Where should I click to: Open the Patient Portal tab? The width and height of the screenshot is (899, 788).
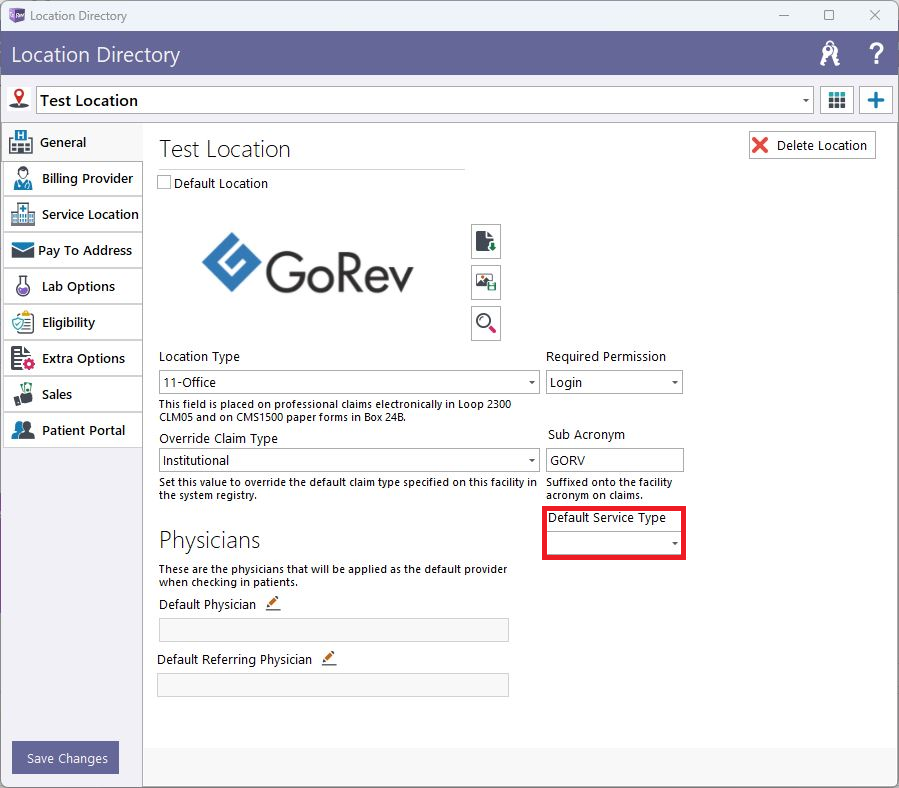(73, 430)
